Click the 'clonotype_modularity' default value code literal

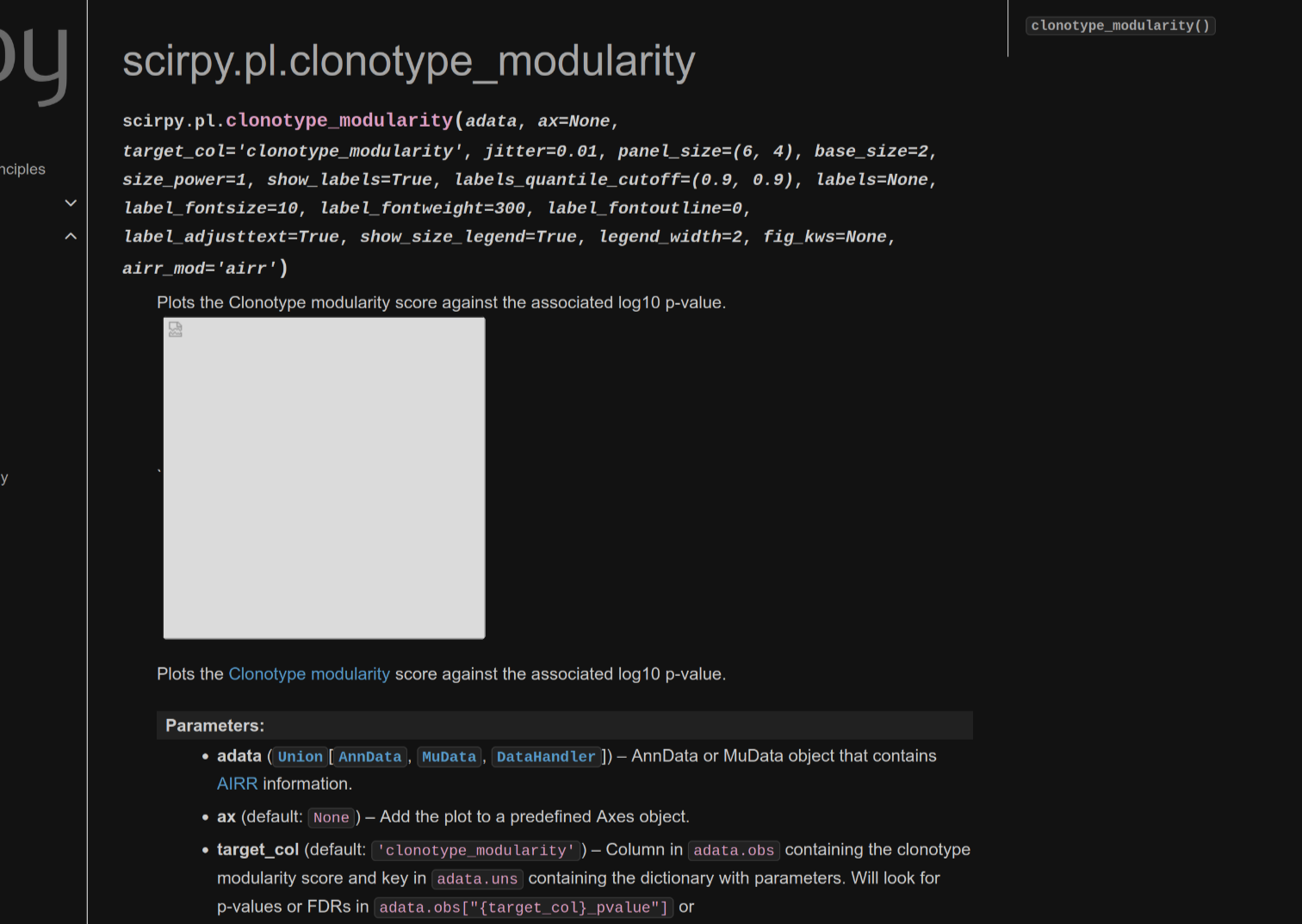tap(475, 850)
